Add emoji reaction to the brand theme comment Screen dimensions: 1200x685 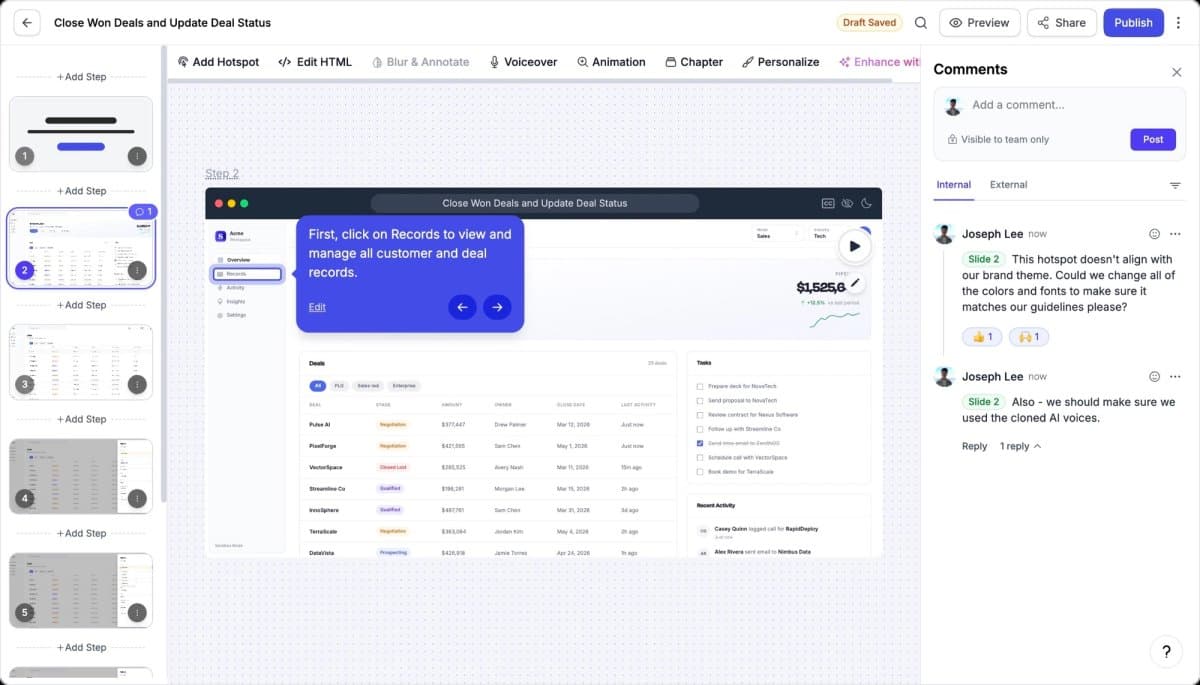(x=1154, y=234)
